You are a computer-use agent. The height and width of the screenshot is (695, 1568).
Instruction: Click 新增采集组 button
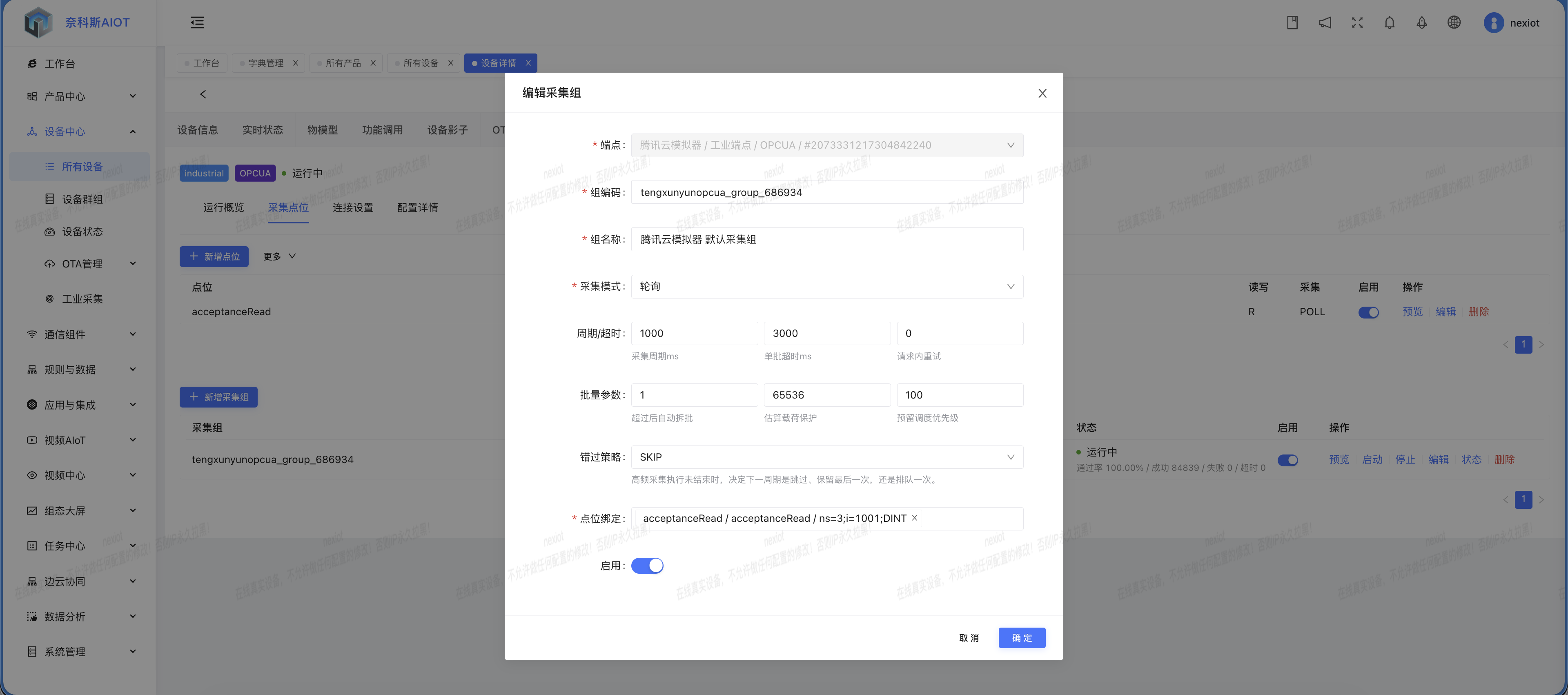(x=218, y=397)
